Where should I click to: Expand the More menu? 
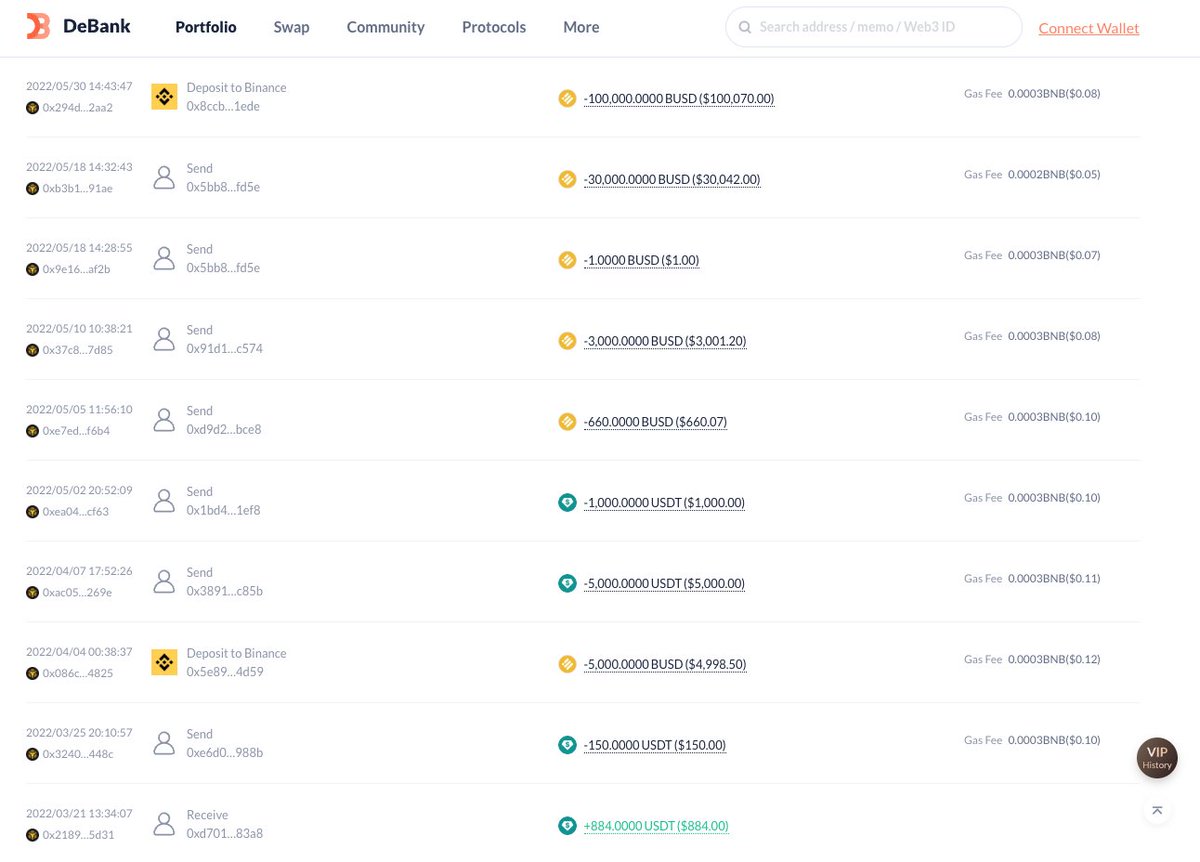[x=581, y=27]
